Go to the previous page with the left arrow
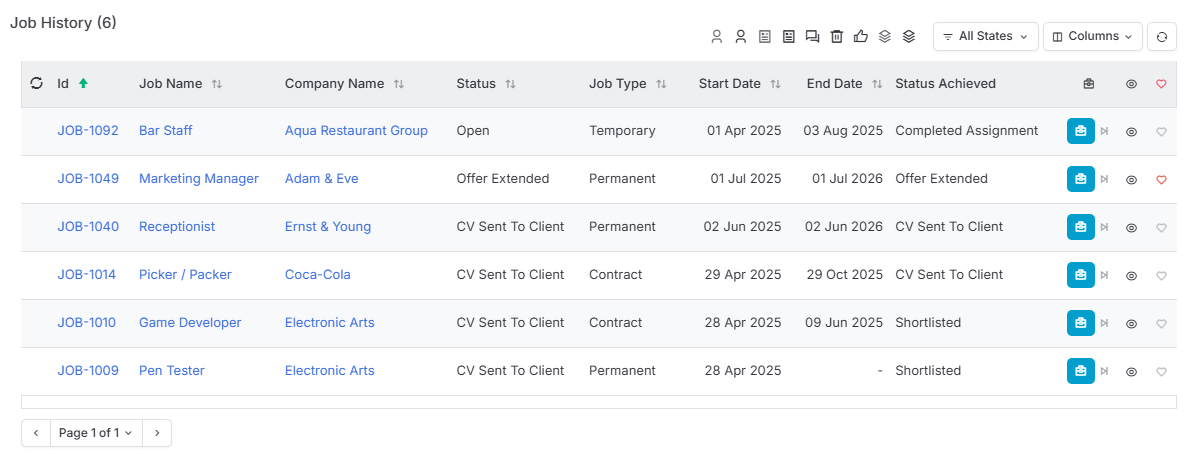Screen dimensions: 1204x455 coord(36,433)
